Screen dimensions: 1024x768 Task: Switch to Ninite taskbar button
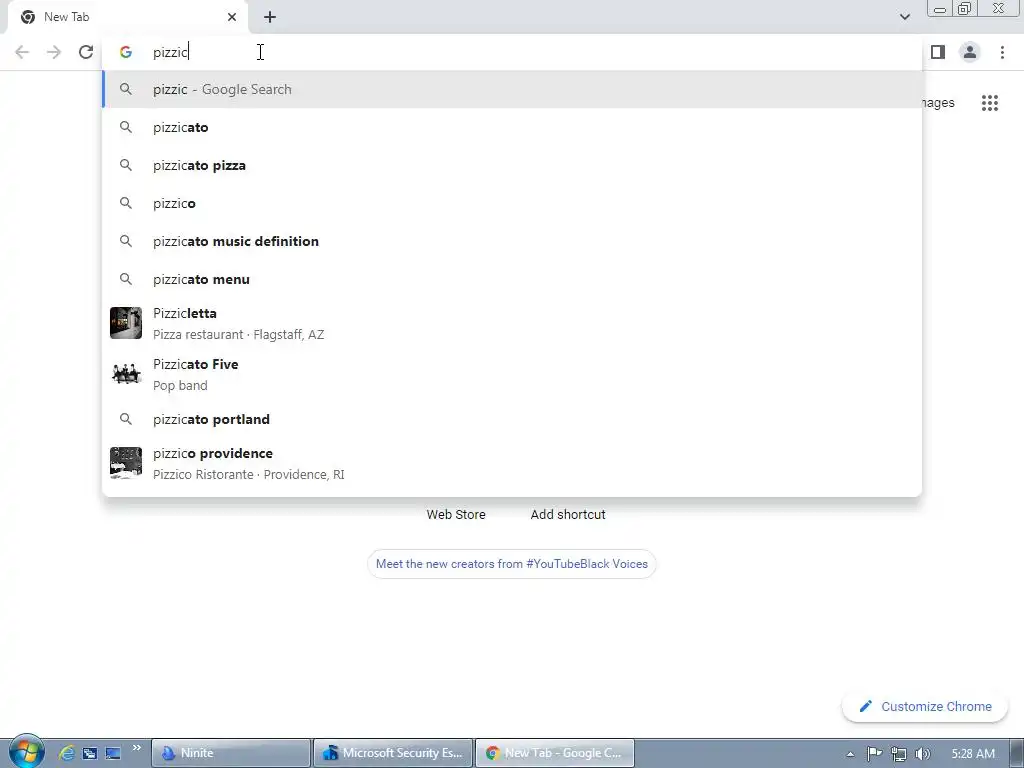coord(231,753)
